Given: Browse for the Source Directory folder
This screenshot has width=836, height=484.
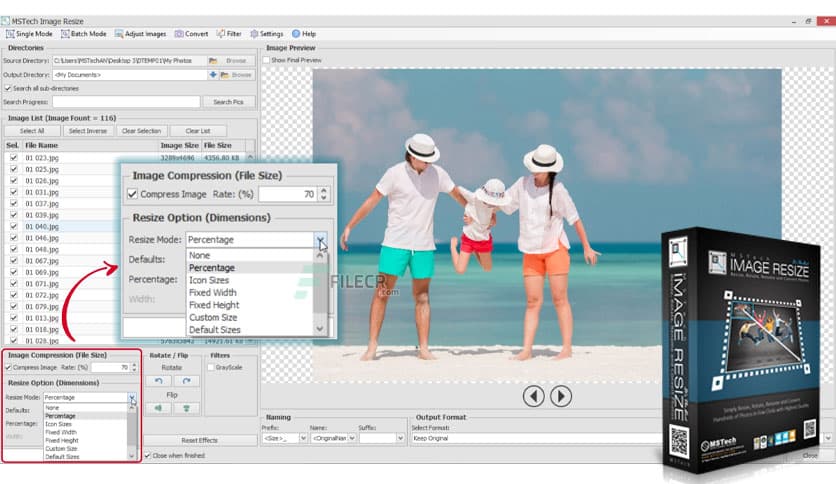Looking at the screenshot, I should pos(230,61).
